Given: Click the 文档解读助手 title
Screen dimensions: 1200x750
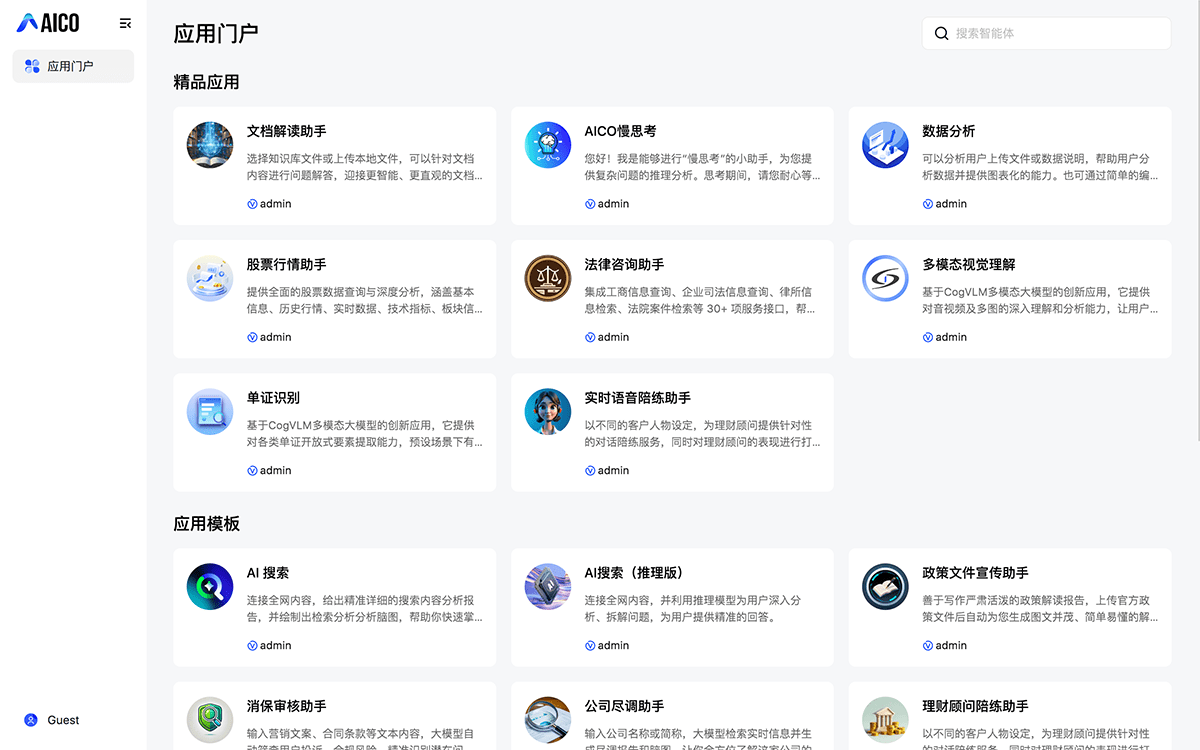Looking at the screenshot, I should coord(286,131).
